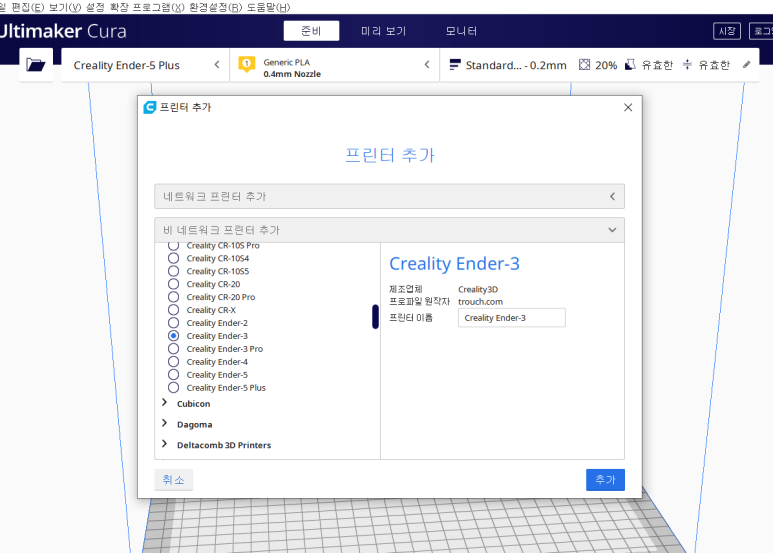This screenshot has height=553, width=773.
Task: Select Creality CR-10S5 radio button
Action: pos(174,271)
